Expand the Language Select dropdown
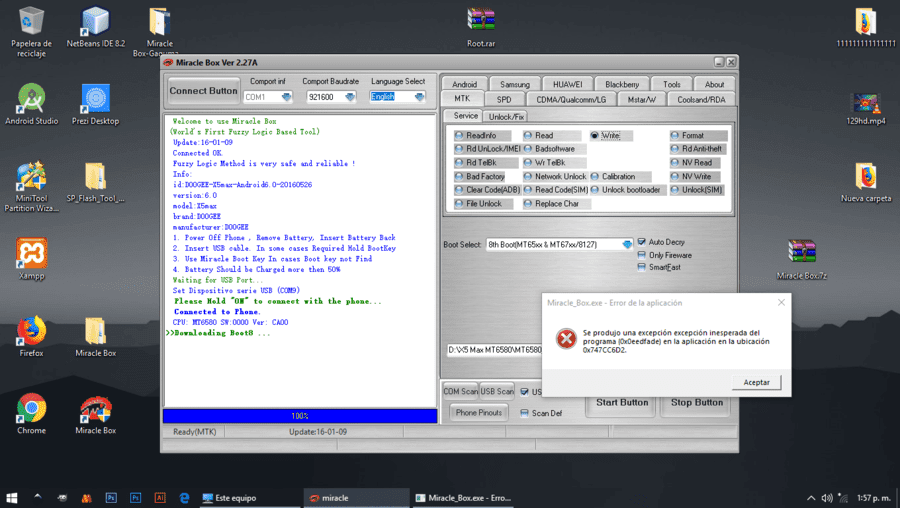The height and width of the screenshot is (508, 900). (x=420, y=97)
